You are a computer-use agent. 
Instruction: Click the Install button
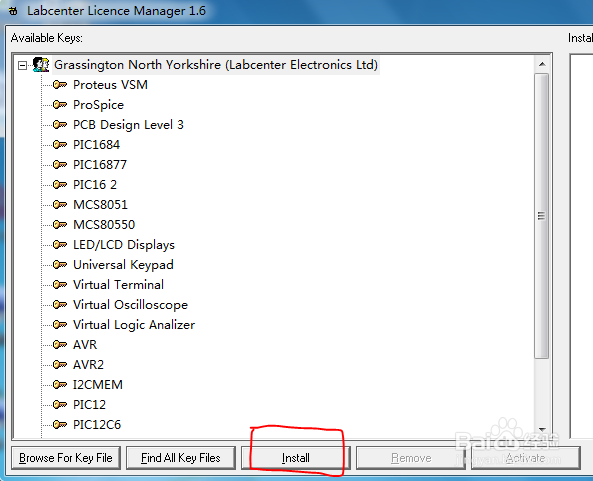[296, 458]
